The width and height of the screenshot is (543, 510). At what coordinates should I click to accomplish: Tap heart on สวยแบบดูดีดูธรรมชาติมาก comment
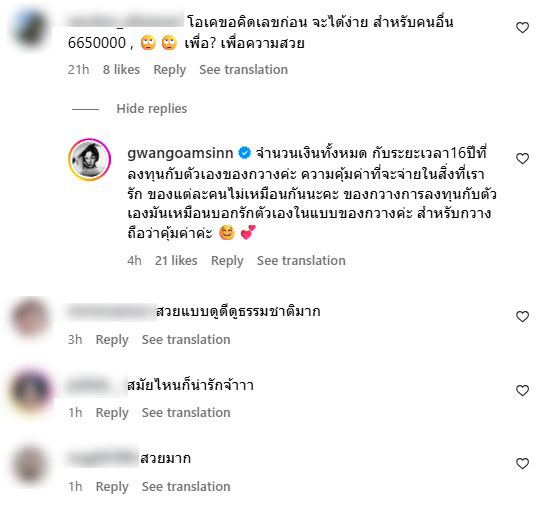[522, 316]
